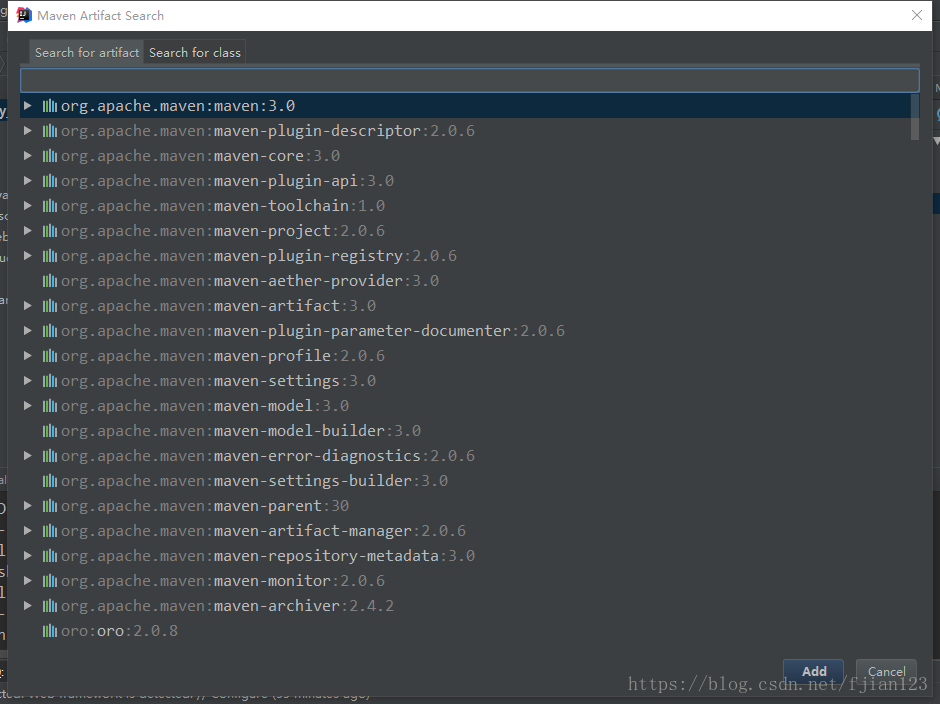Select the maven-core:3.0 row text

click(201, 156)
